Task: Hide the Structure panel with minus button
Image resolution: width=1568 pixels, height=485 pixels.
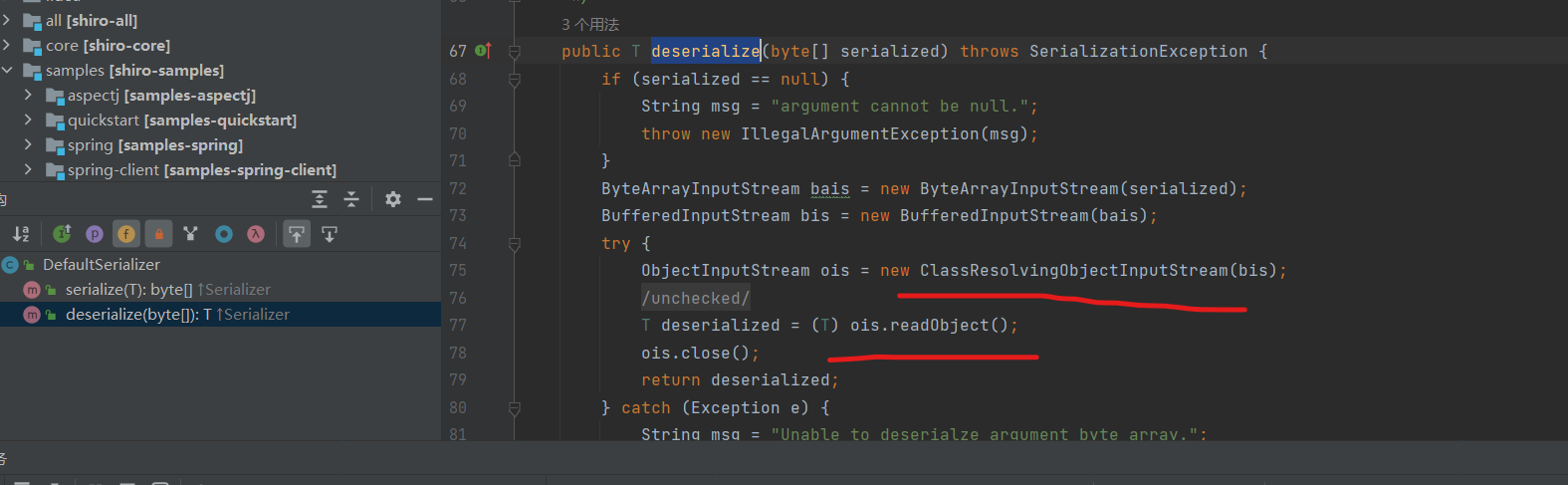Action: click(x=425, y=199)
